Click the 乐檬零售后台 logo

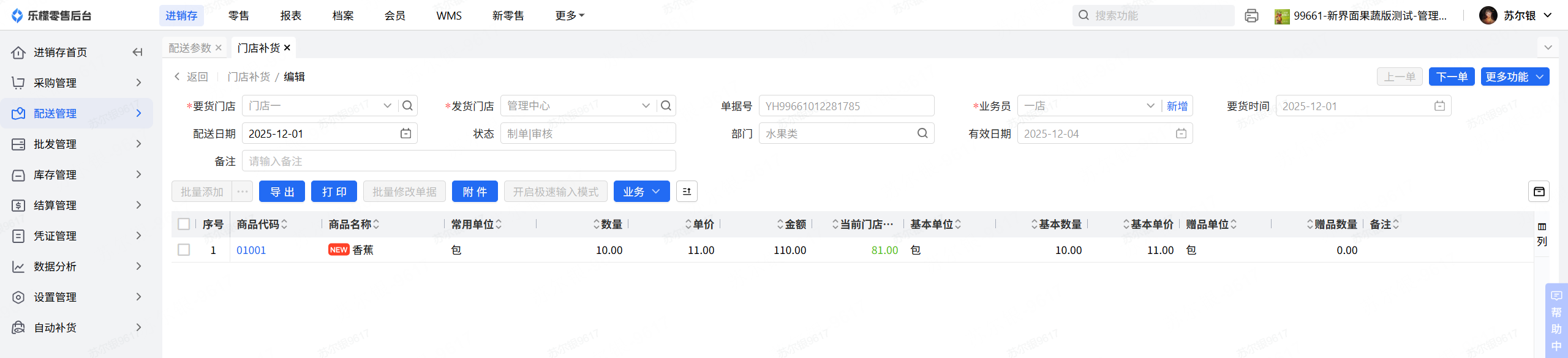[x=51, y=16]
